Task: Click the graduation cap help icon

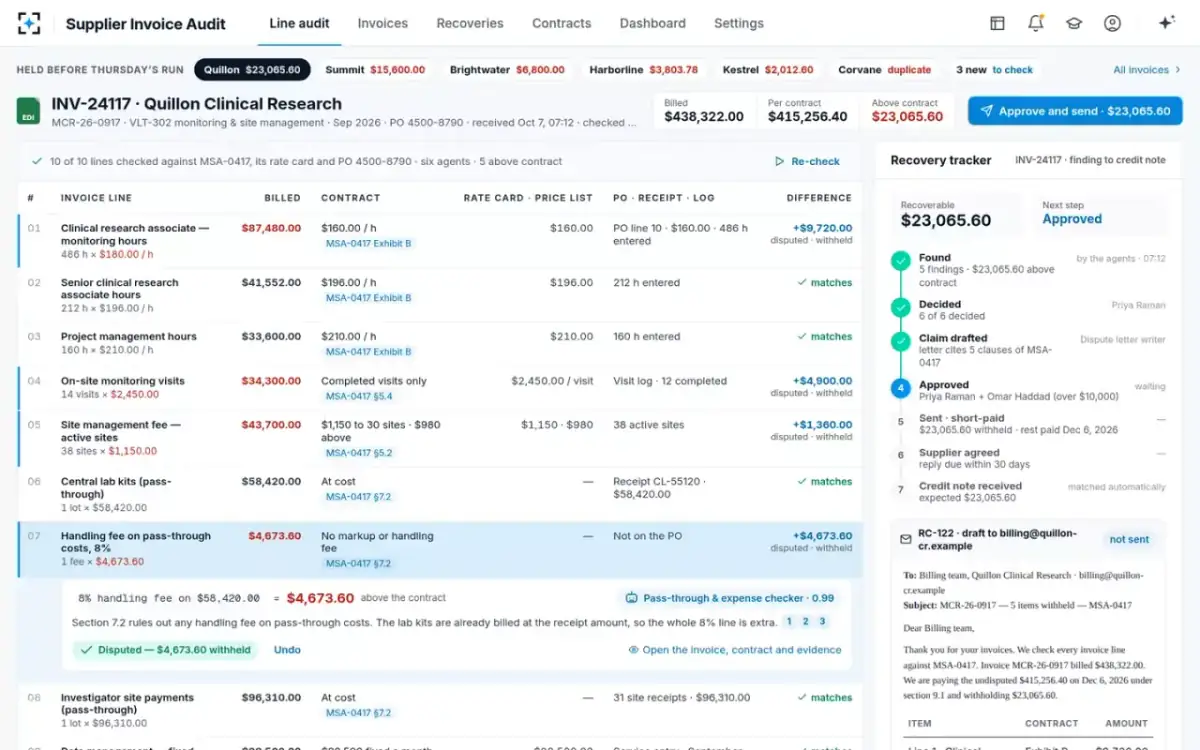Action: click(1074, 23)
